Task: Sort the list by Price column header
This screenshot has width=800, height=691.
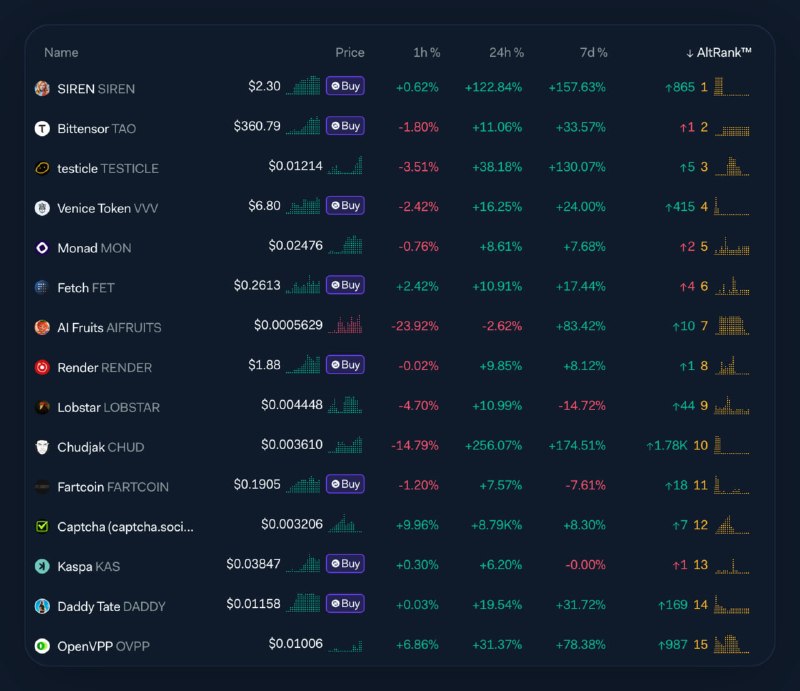Action: tap(350, 52)
